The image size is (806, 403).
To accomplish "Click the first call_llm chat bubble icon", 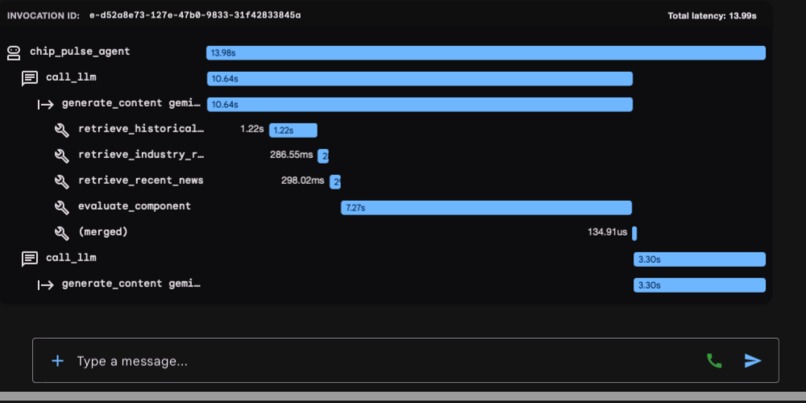I will [x=30, y=79].
